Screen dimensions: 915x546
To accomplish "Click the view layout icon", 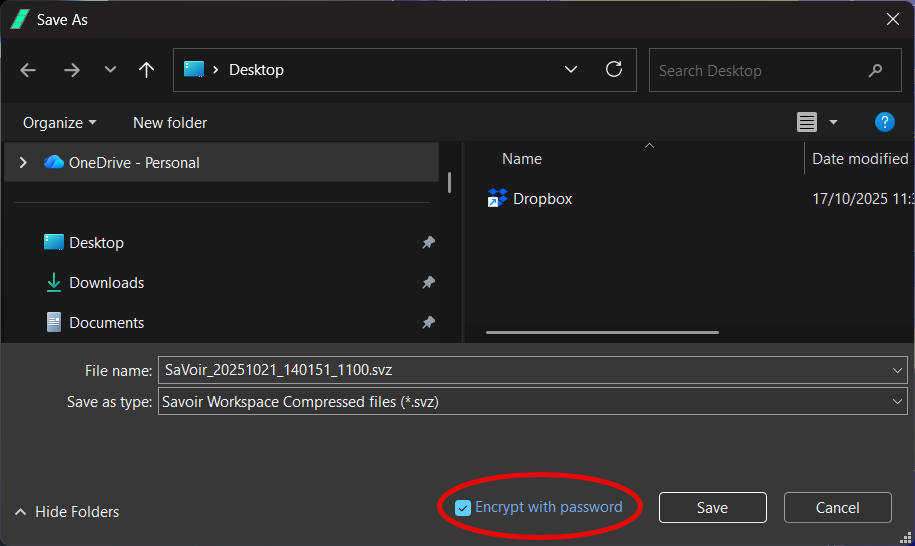I will click(807, 122).
